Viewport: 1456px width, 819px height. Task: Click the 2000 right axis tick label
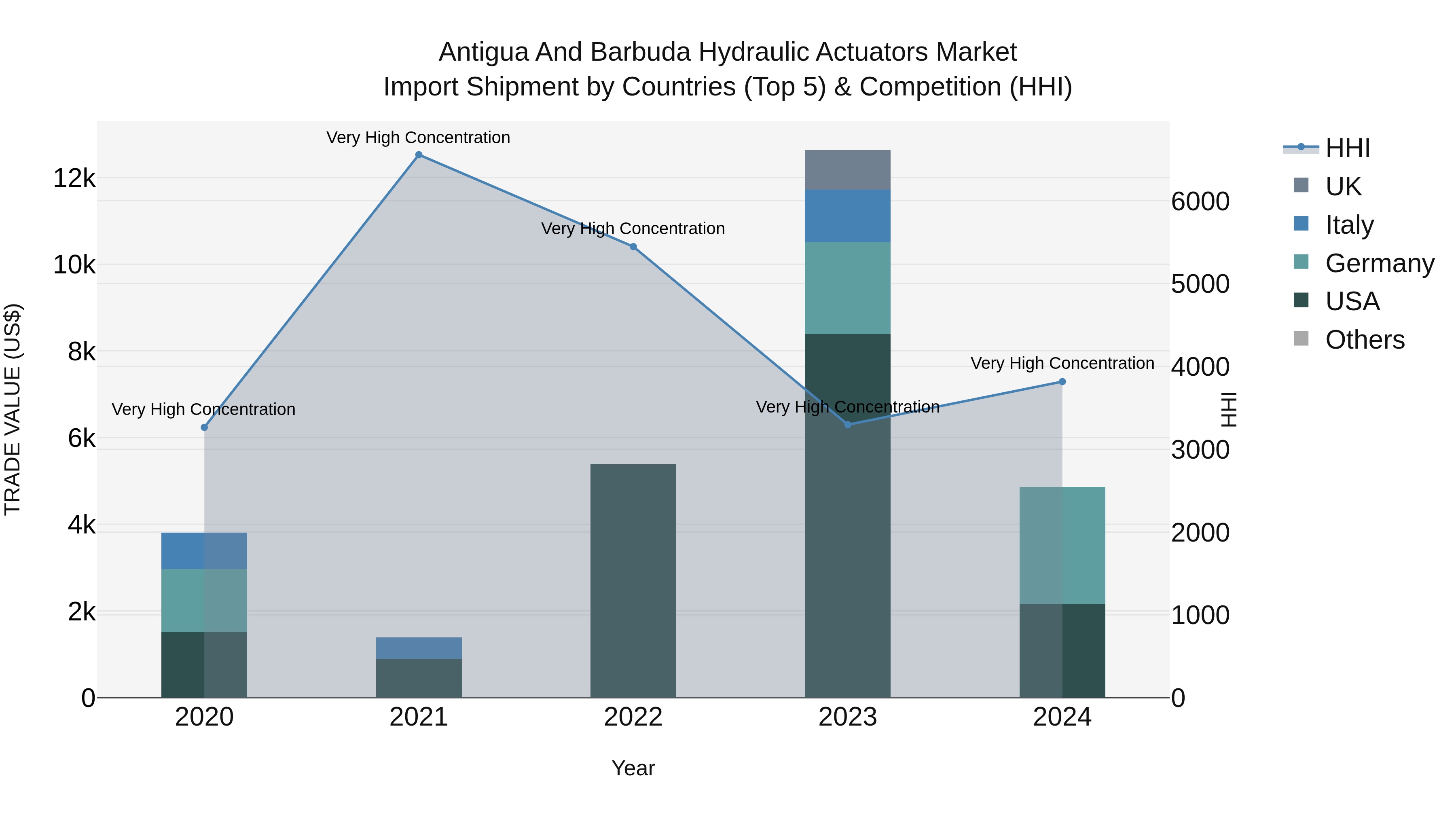pos(1200,533)
